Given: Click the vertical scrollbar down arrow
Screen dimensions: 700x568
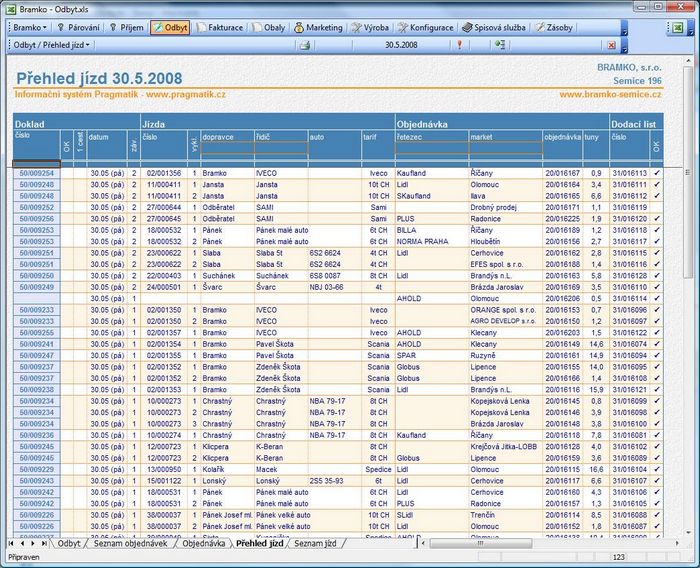Looking at the screenshot, I should pos(688,533).
